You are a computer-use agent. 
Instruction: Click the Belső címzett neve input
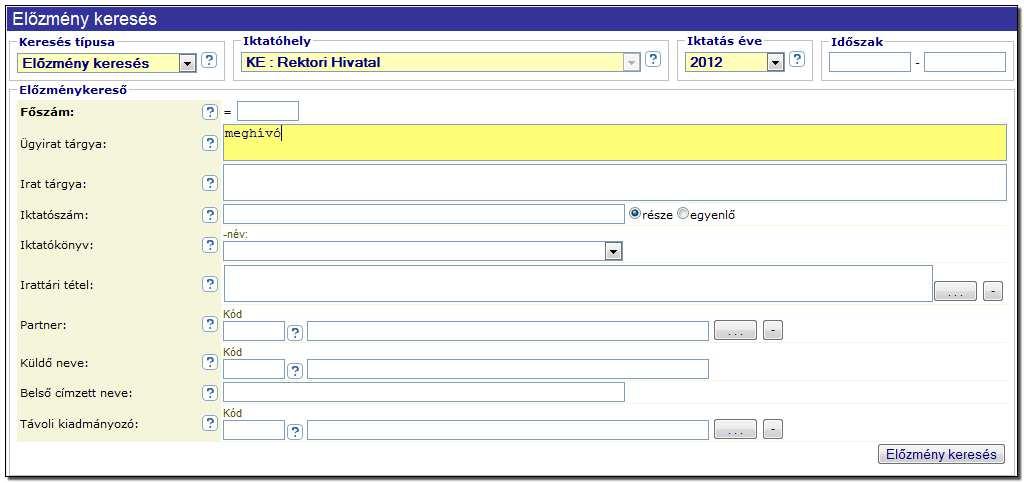click(424, 392)
